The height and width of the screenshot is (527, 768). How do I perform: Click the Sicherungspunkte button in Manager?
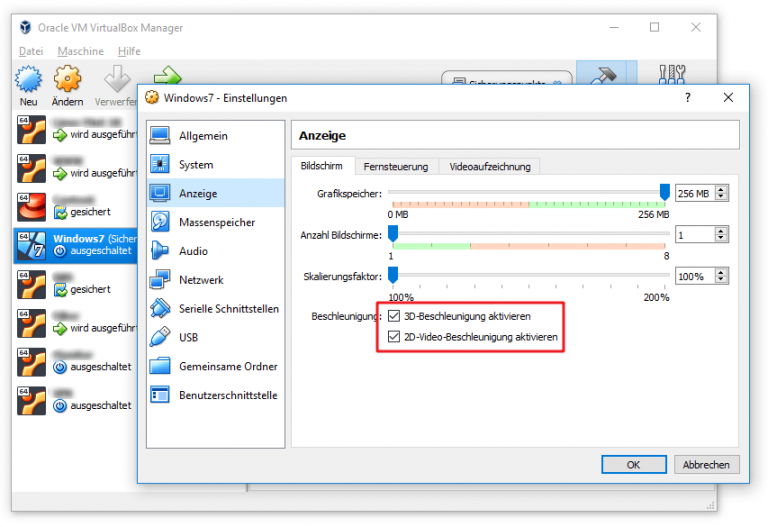coord(506,78)
